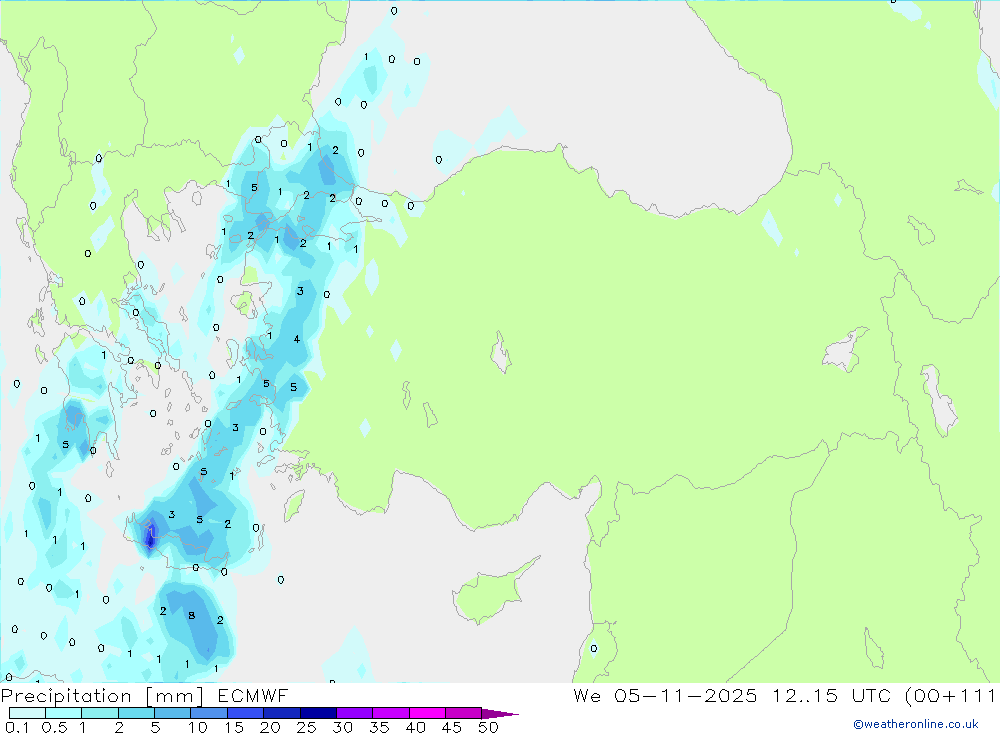This screenshot has height=733, width=1000.
Task: Click legend scale label '45'
Action: click(x=452, y=727)
